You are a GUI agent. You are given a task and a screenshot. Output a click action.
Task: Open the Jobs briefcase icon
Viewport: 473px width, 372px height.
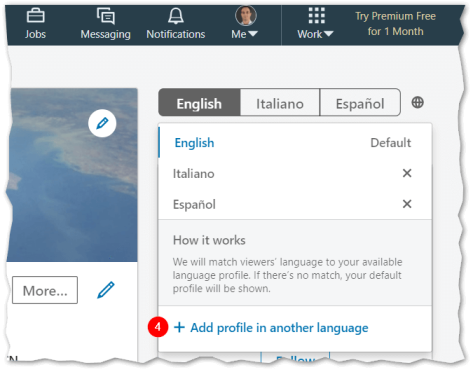35,16
